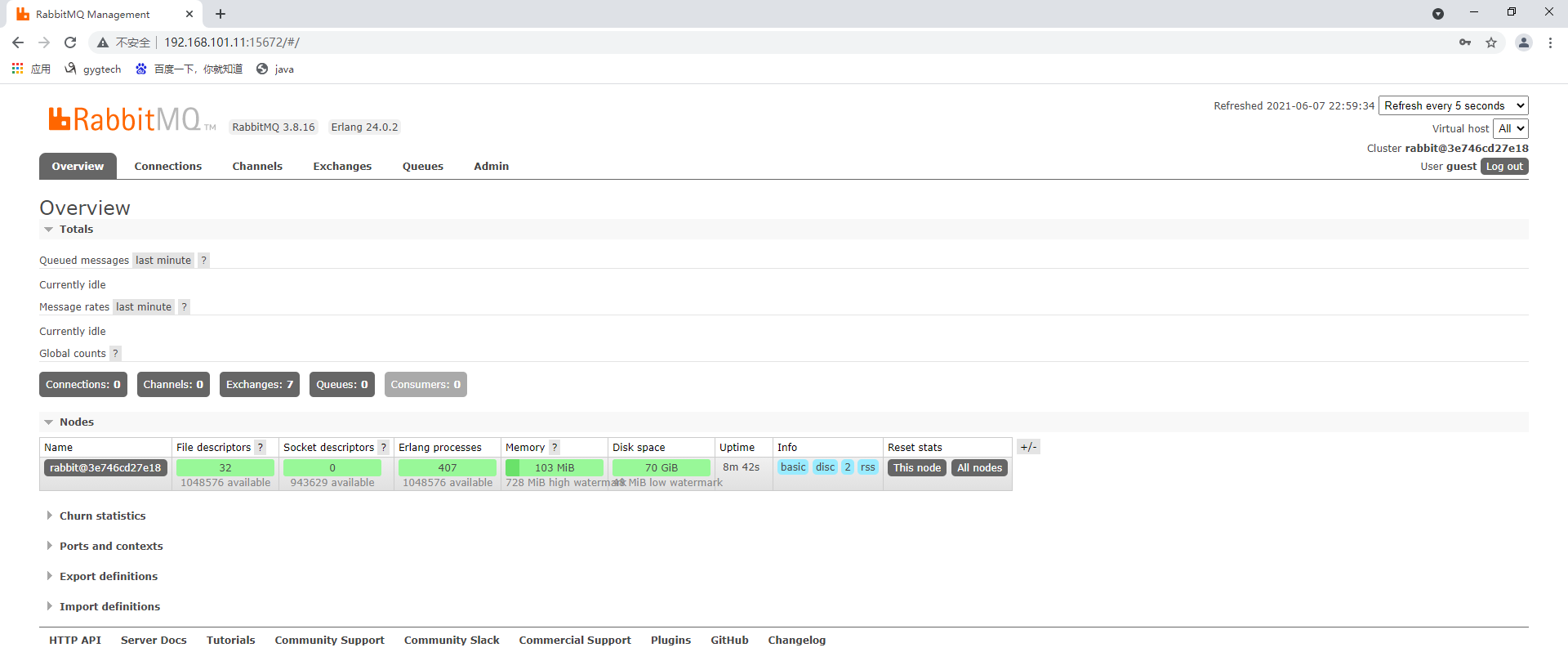
Task: Change Message rates last minute range
Action: coord(144,306)
